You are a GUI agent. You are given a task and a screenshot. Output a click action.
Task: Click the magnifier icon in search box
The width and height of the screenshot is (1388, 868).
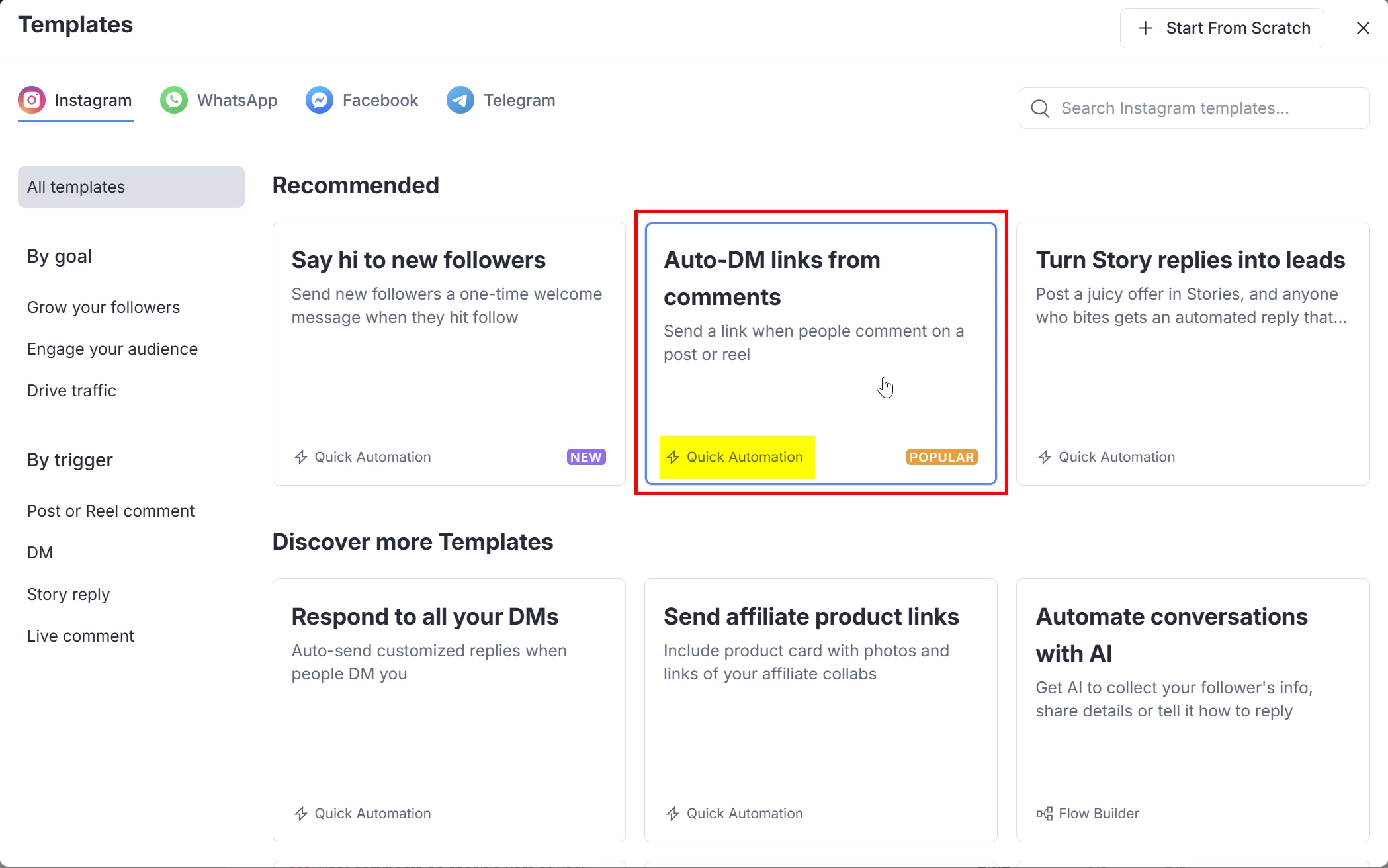point(1040,108)
